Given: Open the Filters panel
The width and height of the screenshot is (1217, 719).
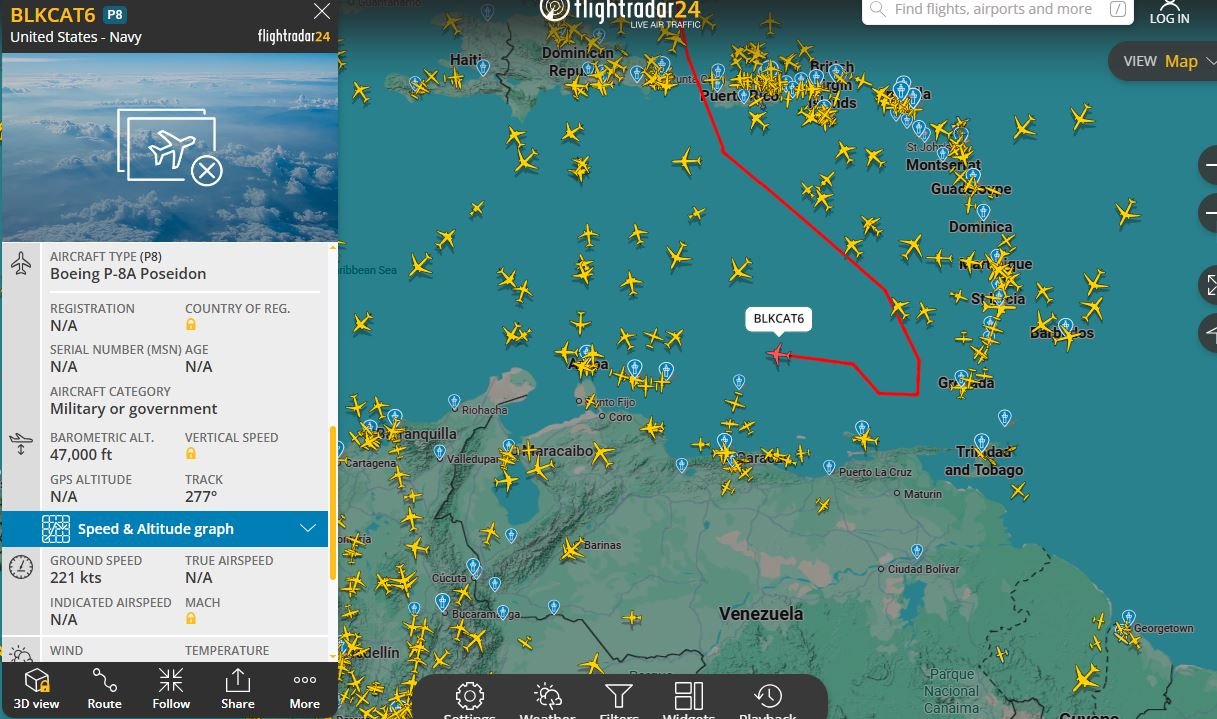Looking at the screenshot, I should coord(619,701).
